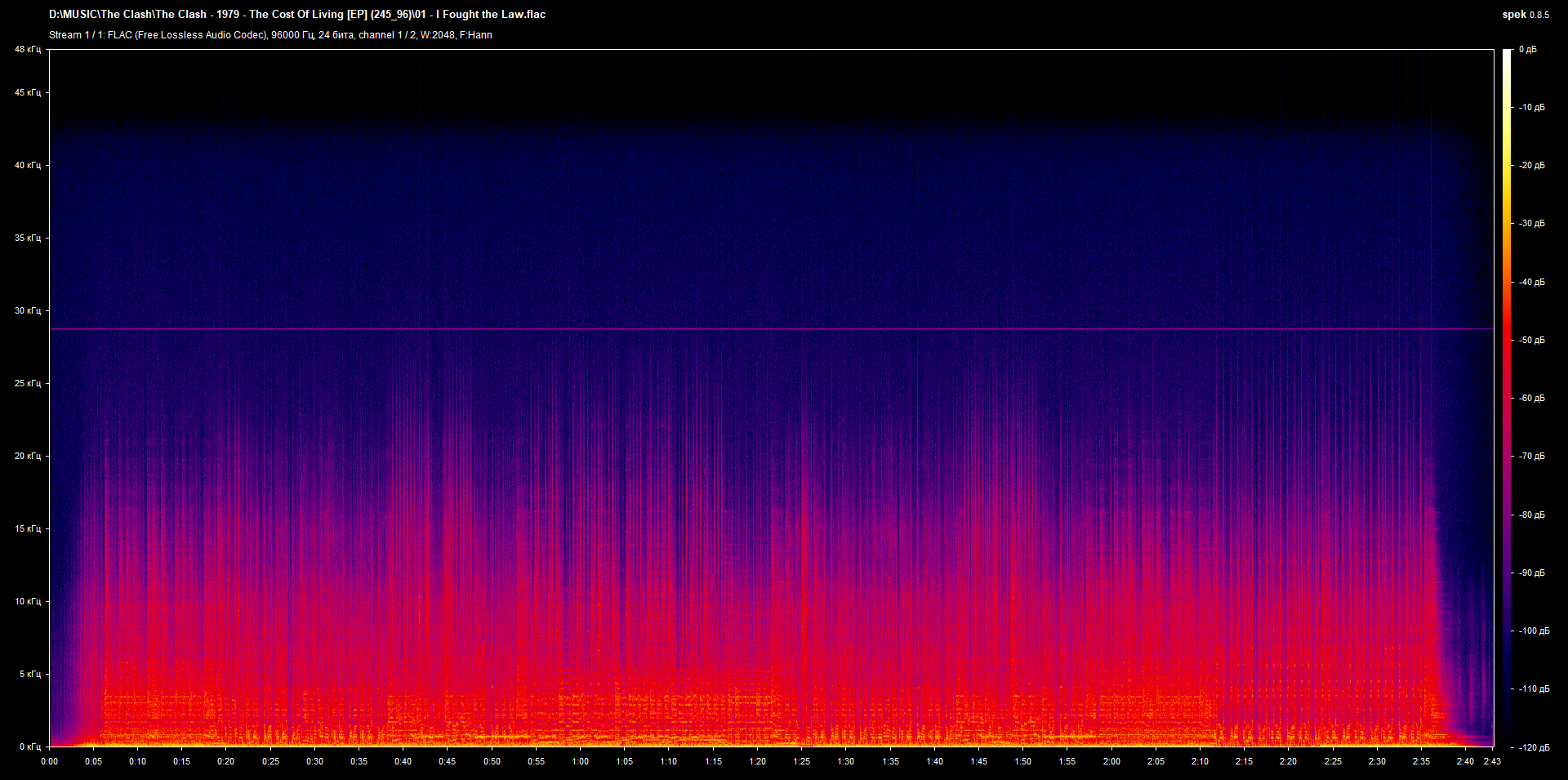This screenshot has width=1568, height=780.
Task: Click the 20 kHz frequency axis label
Action: pos(28,456)
